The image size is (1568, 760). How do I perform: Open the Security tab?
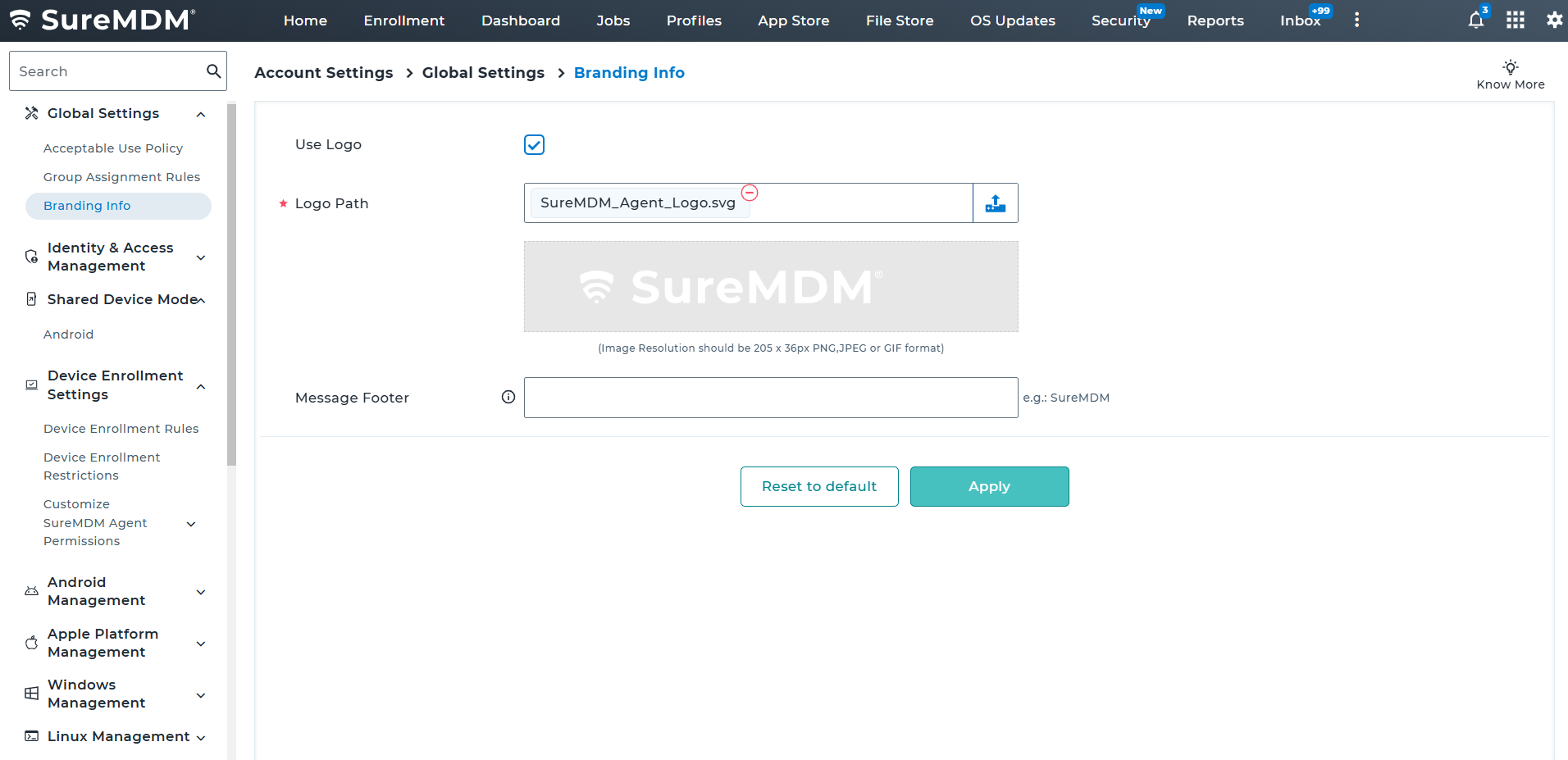1121,20
